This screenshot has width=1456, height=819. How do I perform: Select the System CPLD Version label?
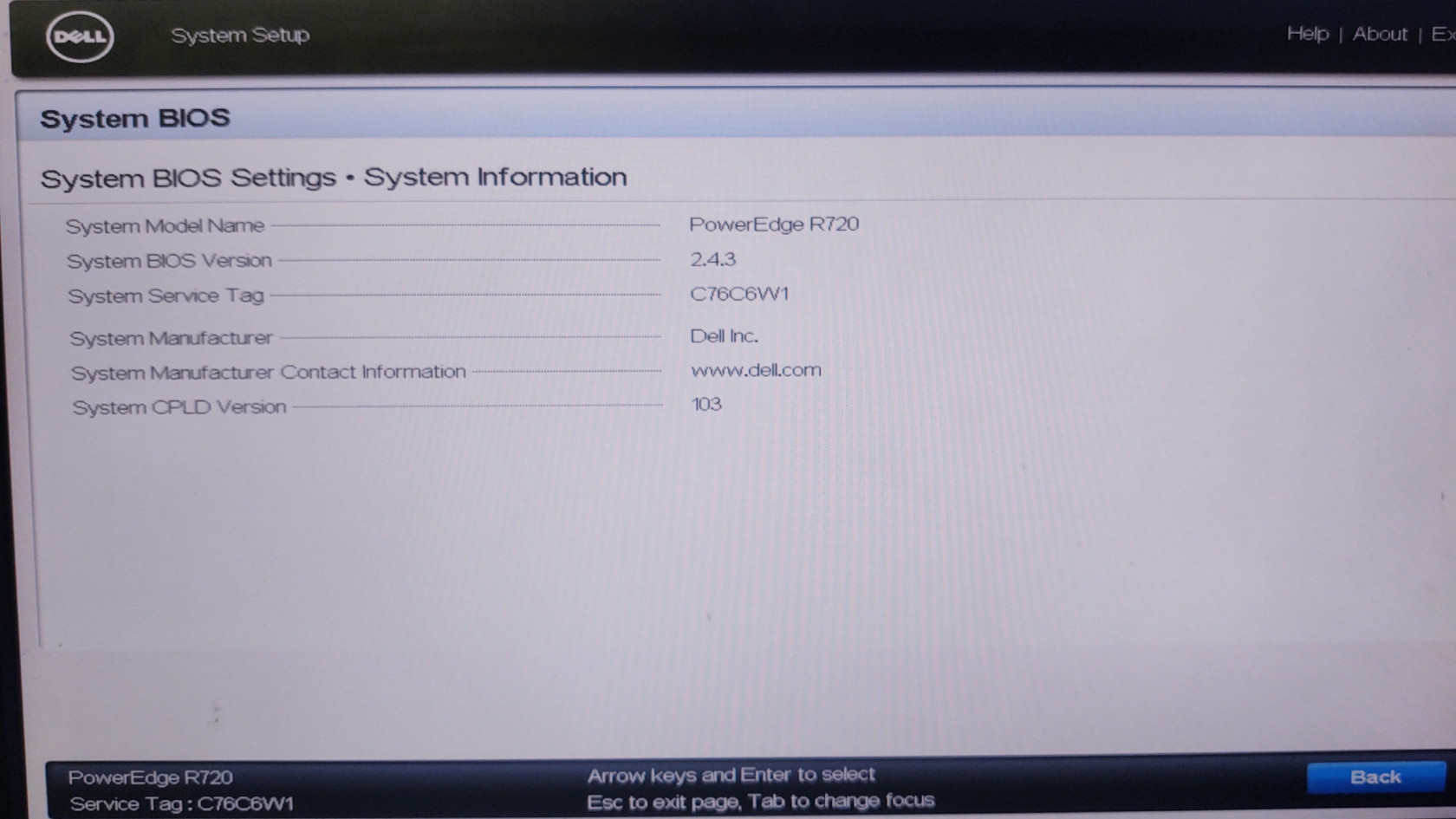179,407
